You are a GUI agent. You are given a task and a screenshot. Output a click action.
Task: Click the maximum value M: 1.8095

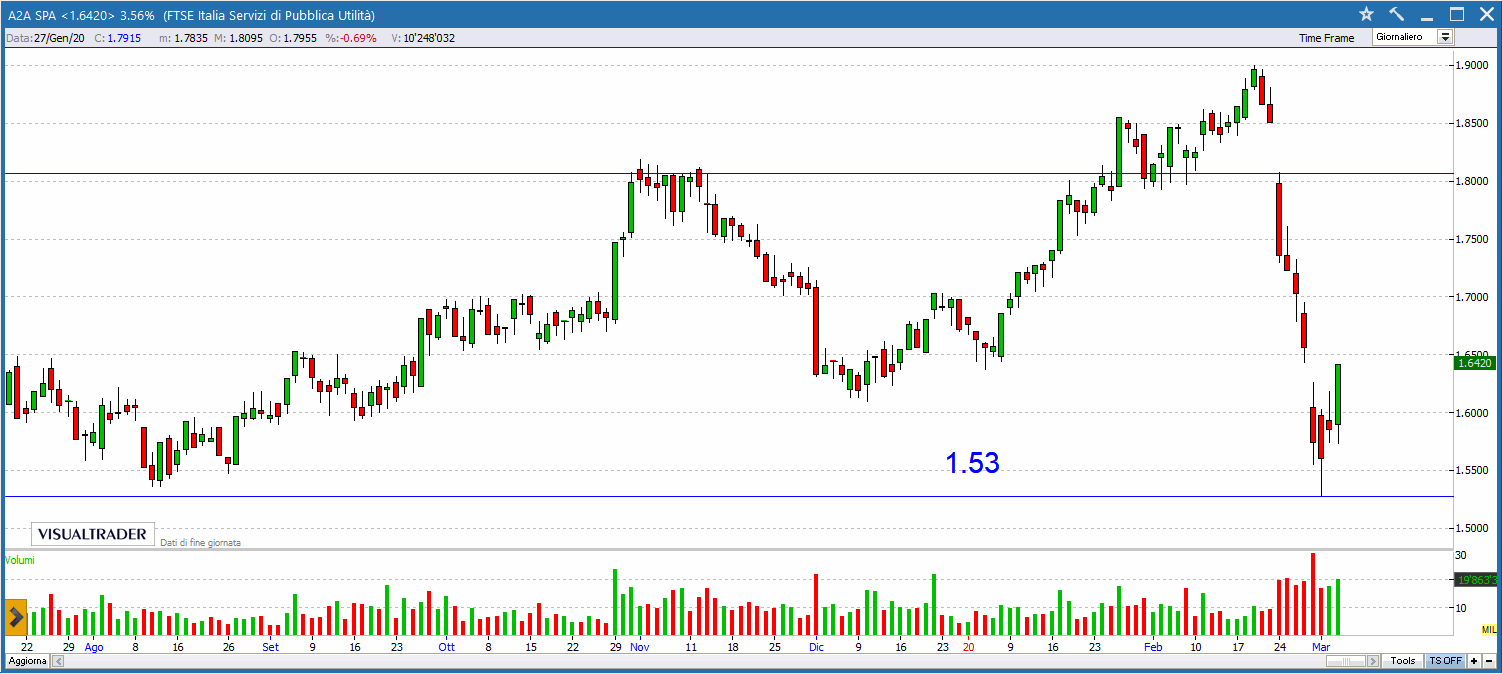pos(240,38)
